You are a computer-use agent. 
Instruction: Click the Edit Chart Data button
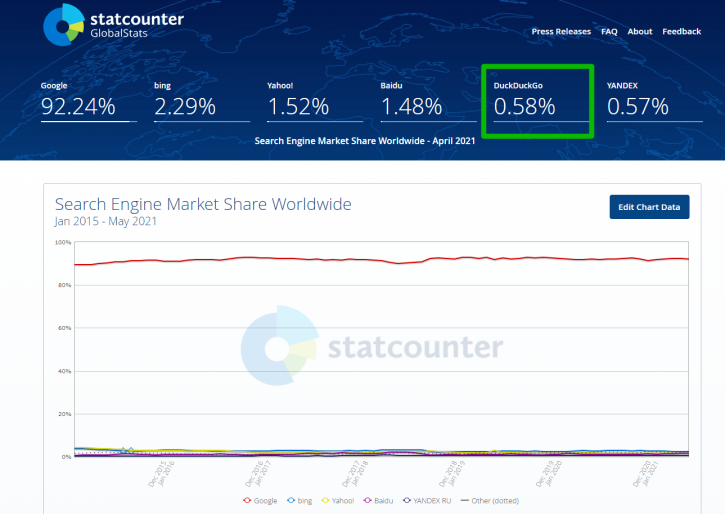click(649, 207)
